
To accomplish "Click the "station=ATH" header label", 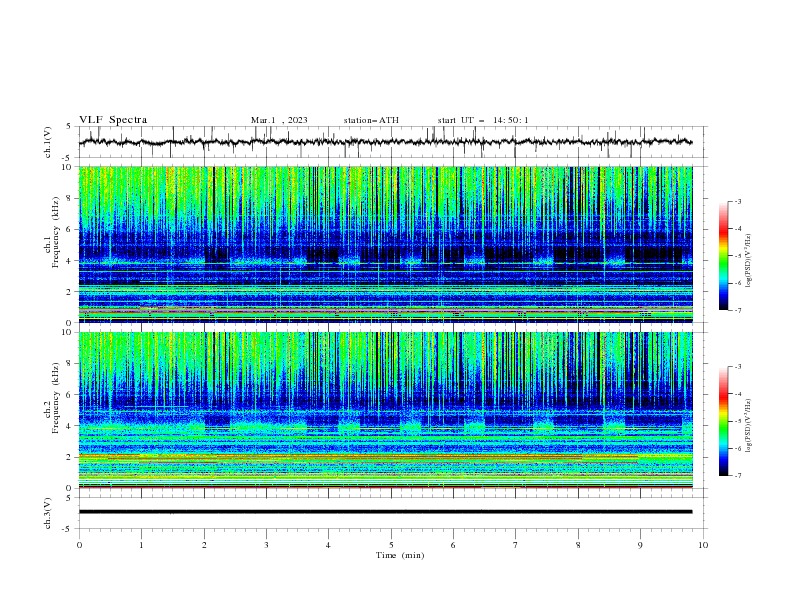I will pyautogui.click(x=371, y=120).
